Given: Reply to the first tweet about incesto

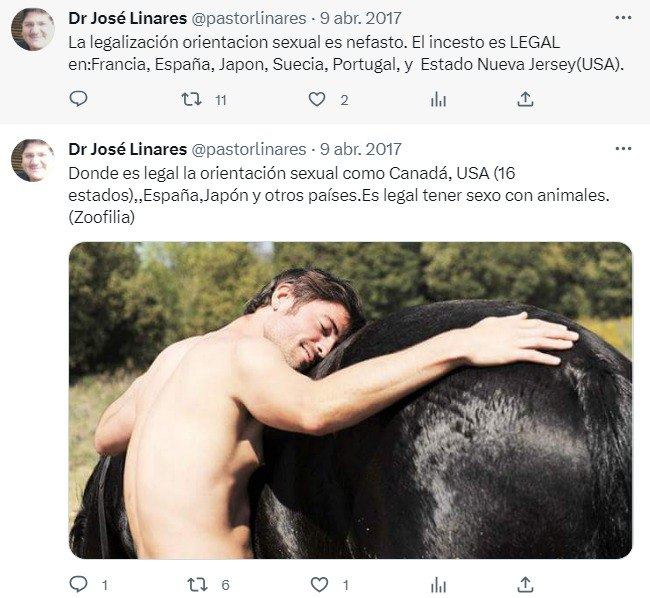Looking at the screenshot, I should pos(78,99).
